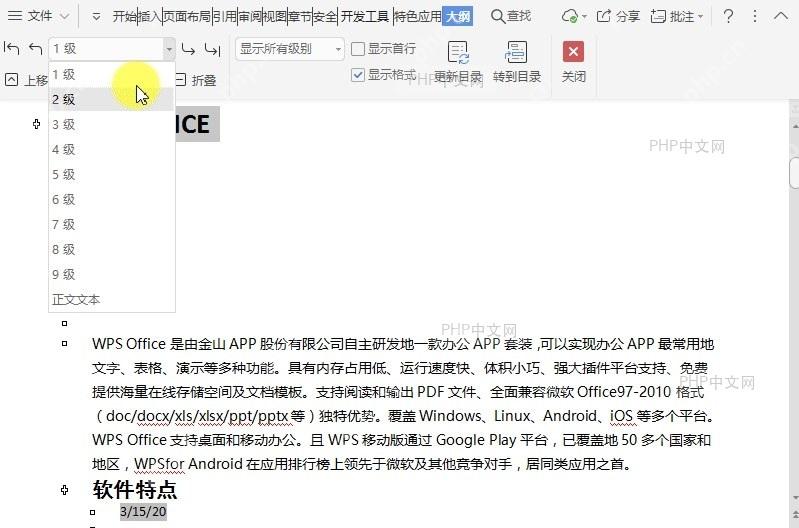Switch to the 安全 tab
799x528 pixels.
[x=325, y=16]
